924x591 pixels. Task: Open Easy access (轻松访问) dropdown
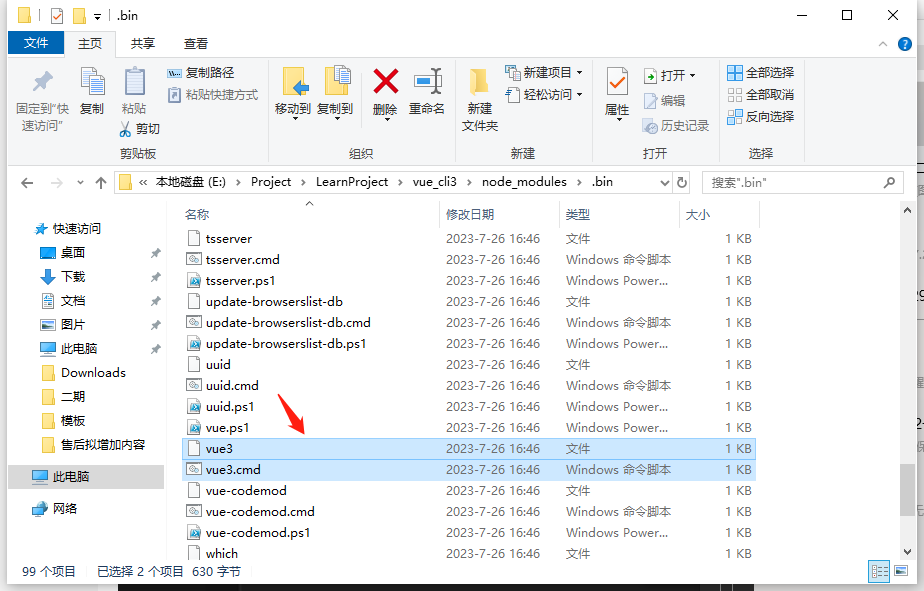(544, 94)
